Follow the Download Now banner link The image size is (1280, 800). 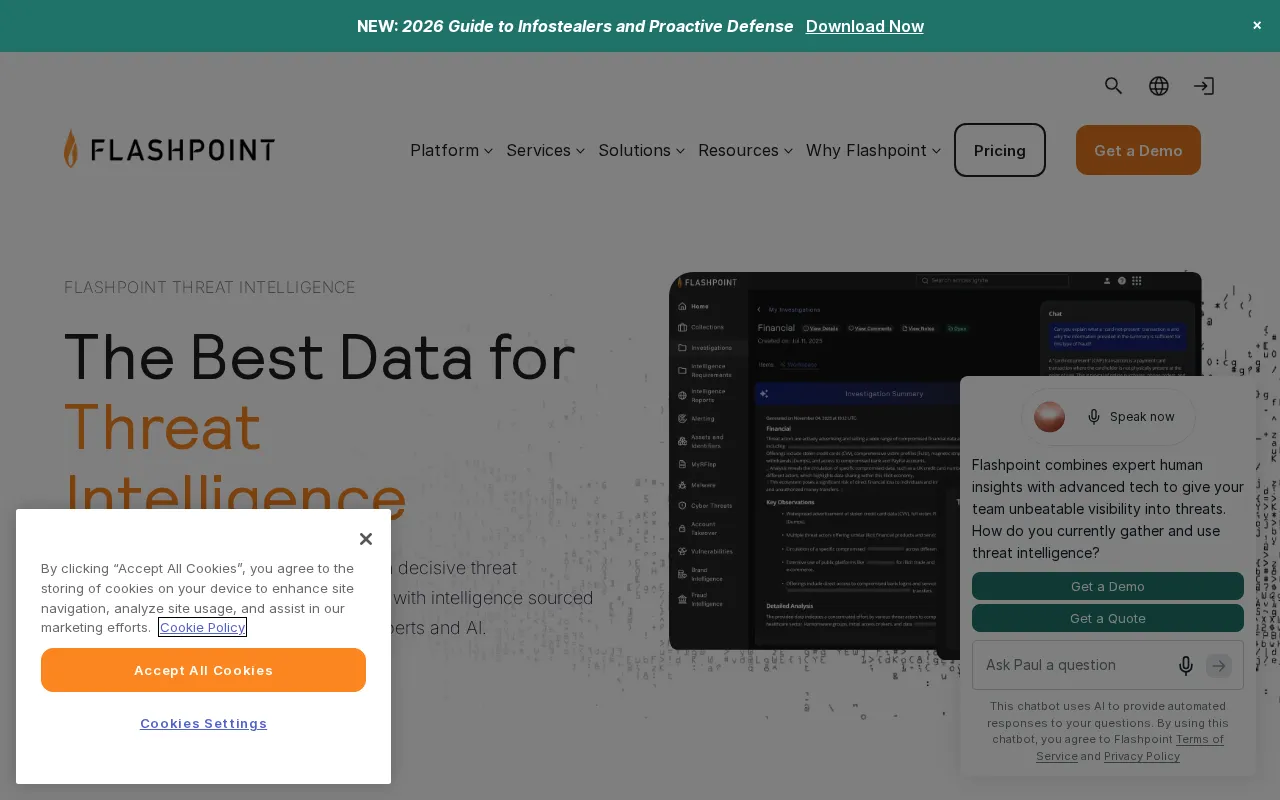click(865, 26)
